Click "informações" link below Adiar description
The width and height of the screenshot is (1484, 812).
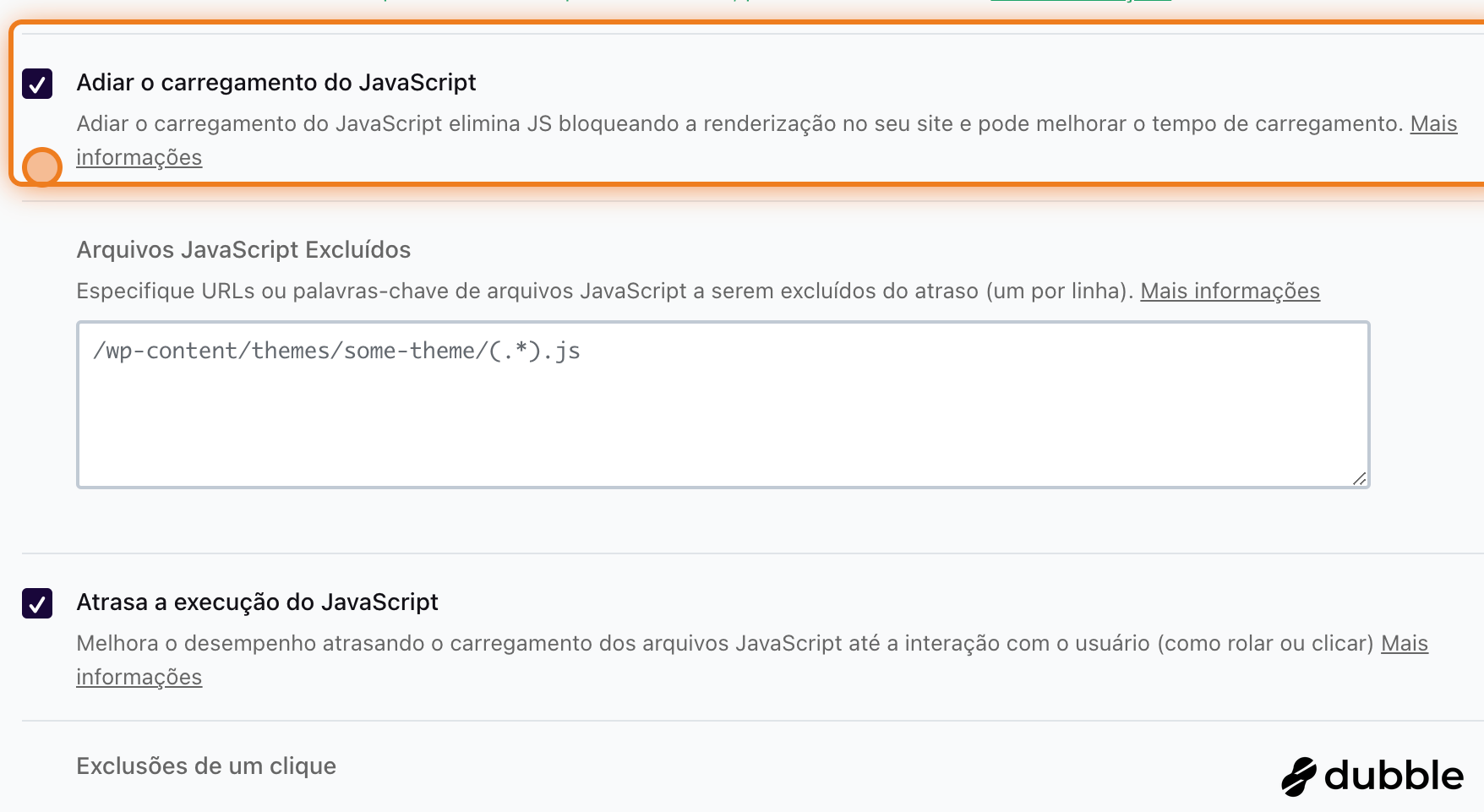pos(139,158)
